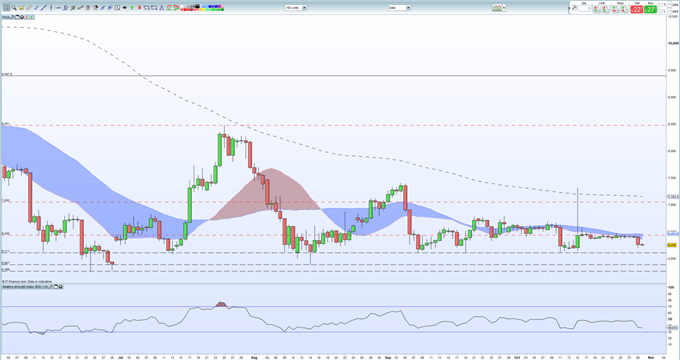Choose the triangle shape drawing tool
This screenshot has width=680, height=360.
pyautogui.click(x=161, y=8)
